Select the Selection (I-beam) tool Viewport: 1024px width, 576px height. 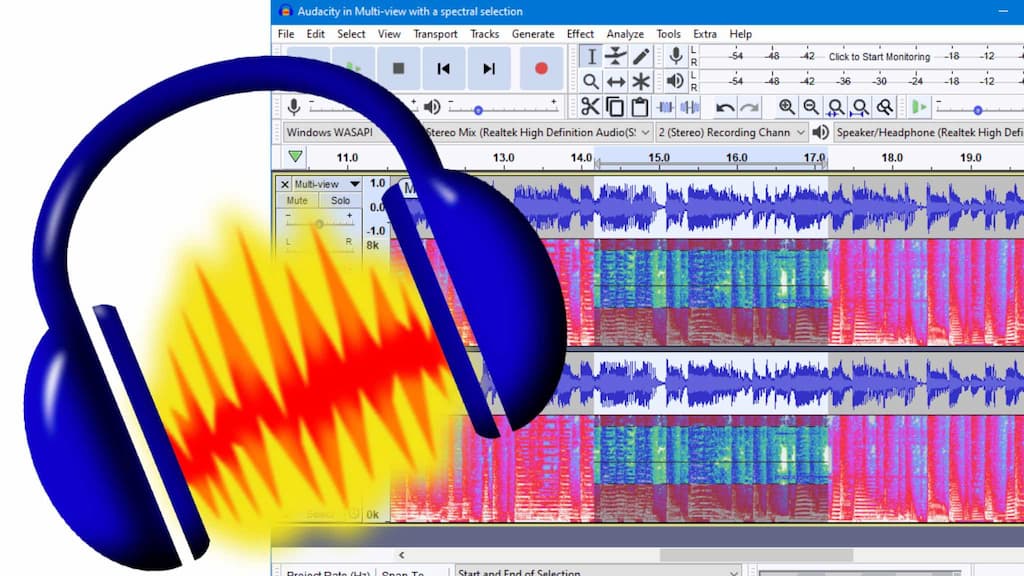click(590, 56)
